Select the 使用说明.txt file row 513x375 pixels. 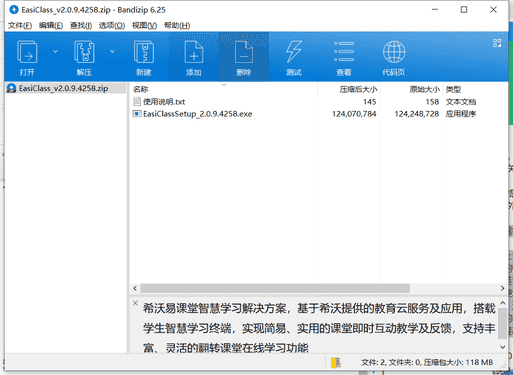pyautogui.click(x=318, y=102)
